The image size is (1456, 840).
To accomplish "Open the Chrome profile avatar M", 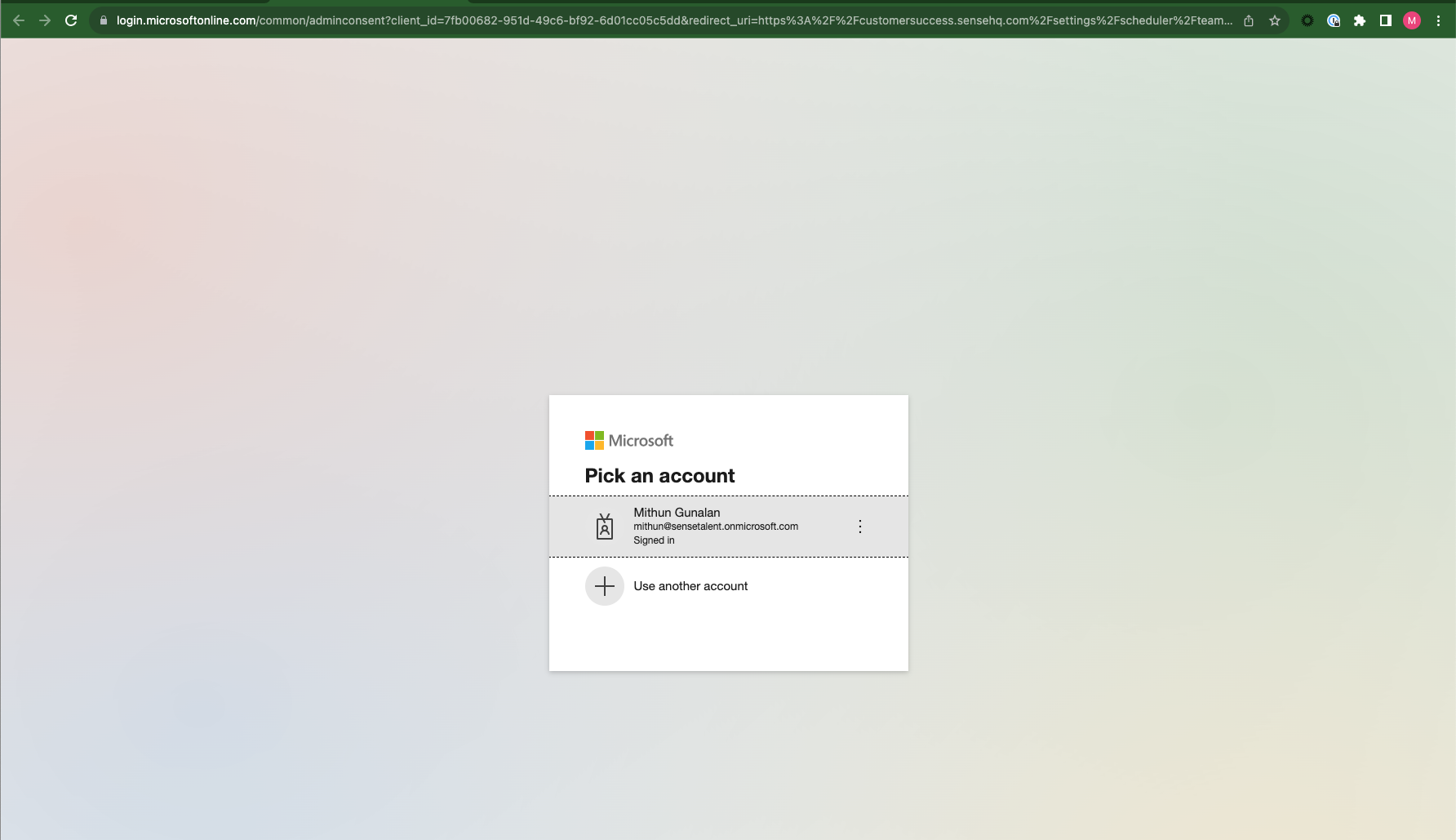I will point(1412,20).
